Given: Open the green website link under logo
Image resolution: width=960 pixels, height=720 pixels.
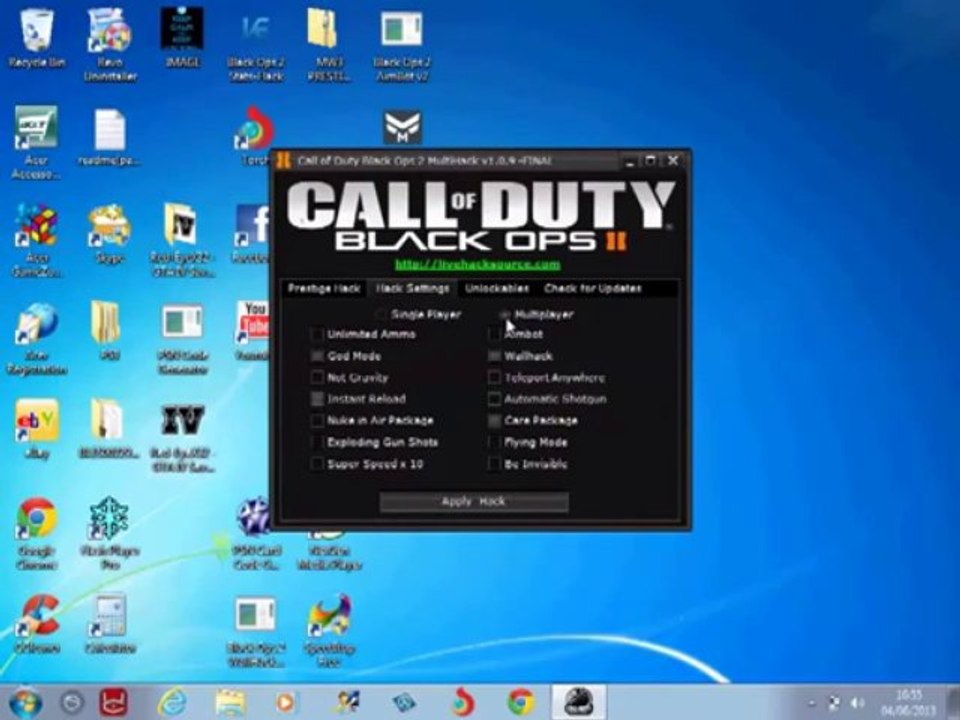Looking at the screenshot, I should click(478, 264).
